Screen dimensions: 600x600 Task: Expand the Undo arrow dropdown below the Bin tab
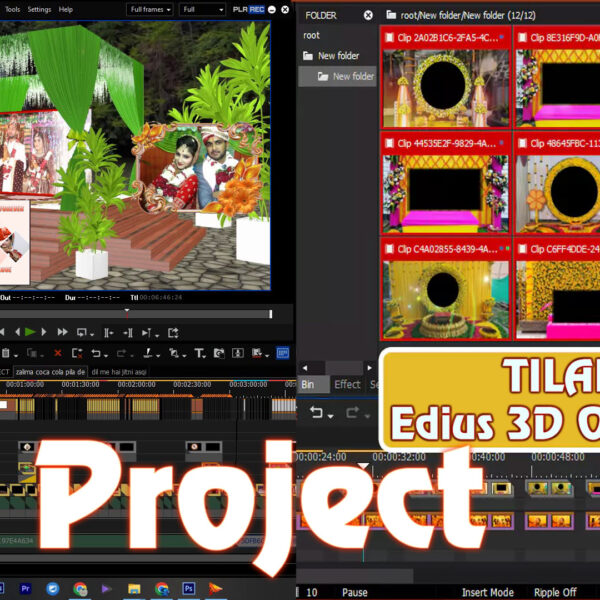[x=330, y=416]
